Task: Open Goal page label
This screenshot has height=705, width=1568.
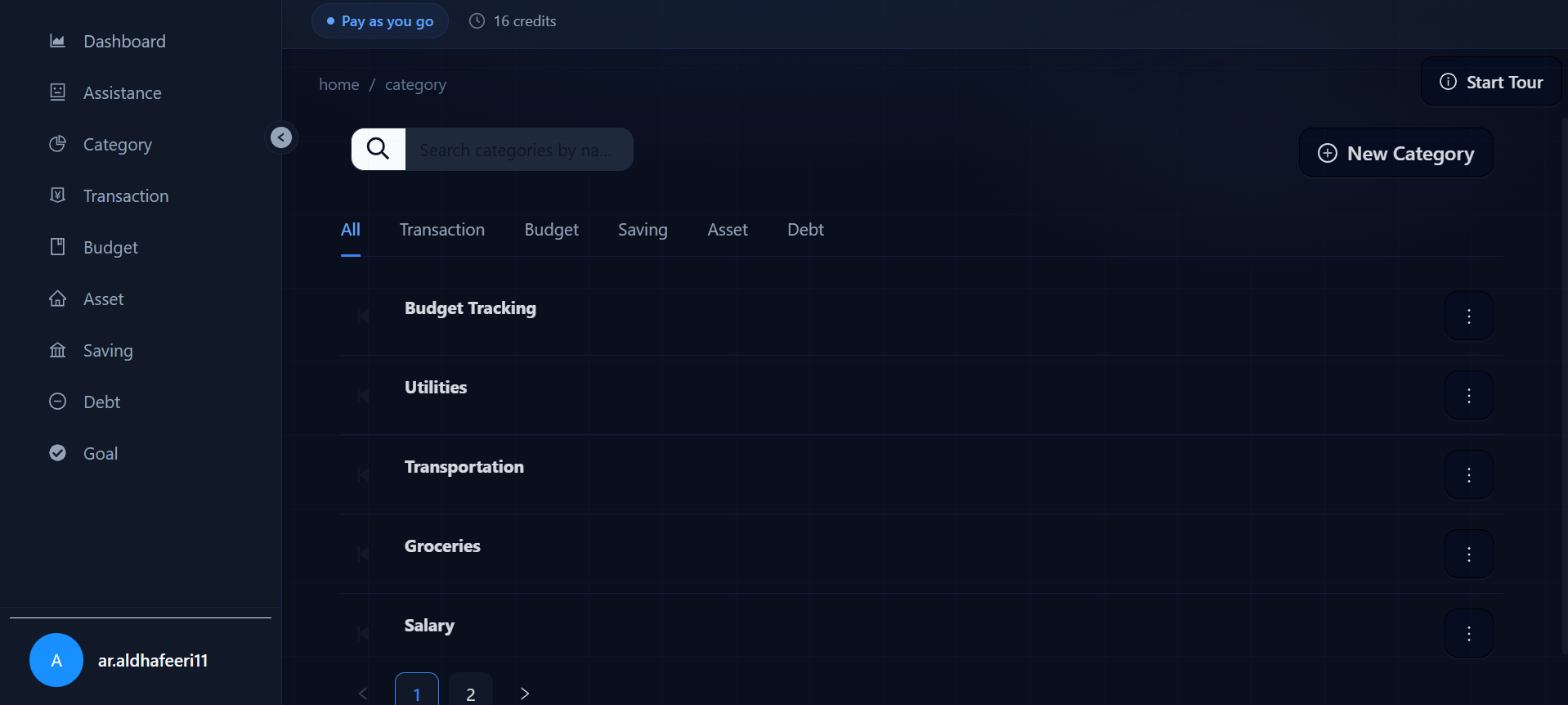Action: point(101,454)
